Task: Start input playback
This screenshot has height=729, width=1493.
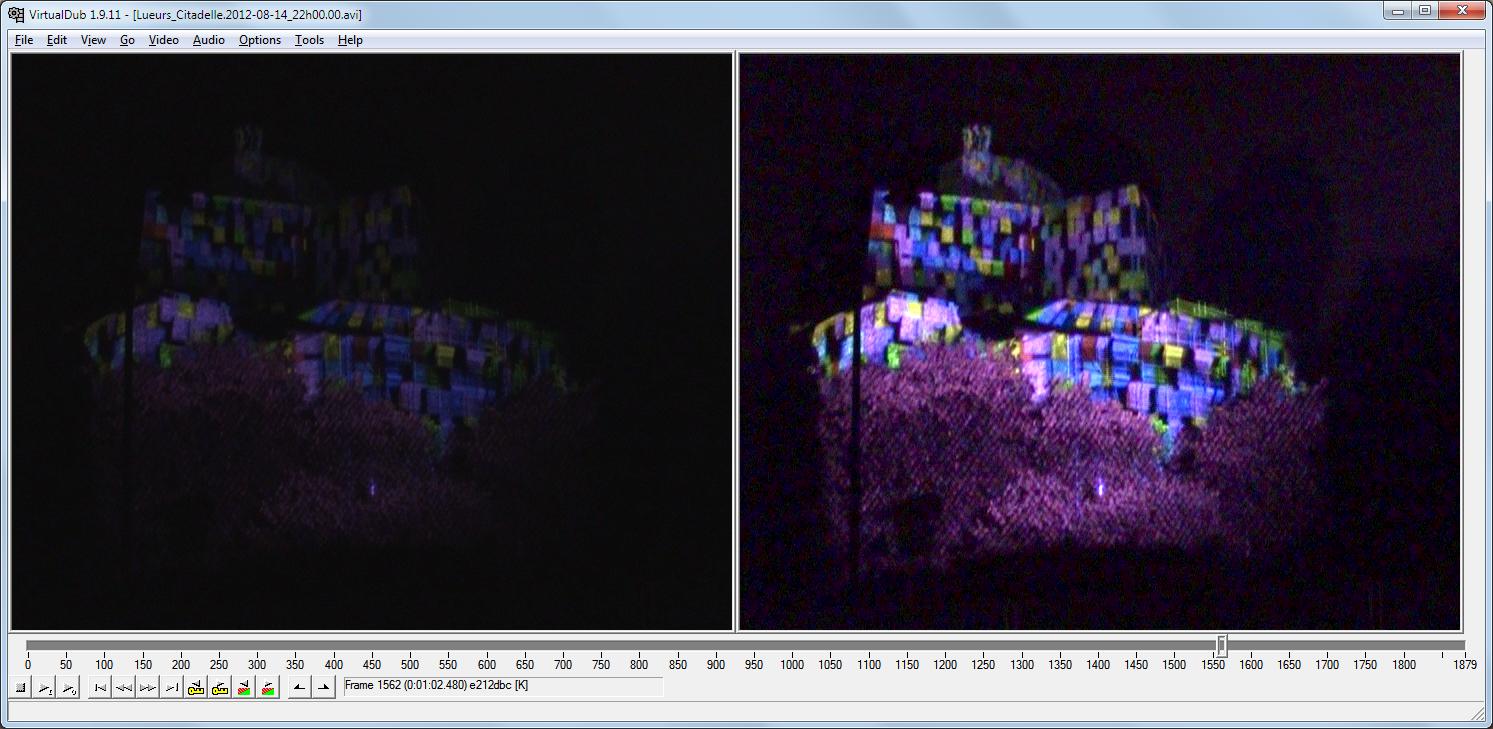Action: coord(44,688)
